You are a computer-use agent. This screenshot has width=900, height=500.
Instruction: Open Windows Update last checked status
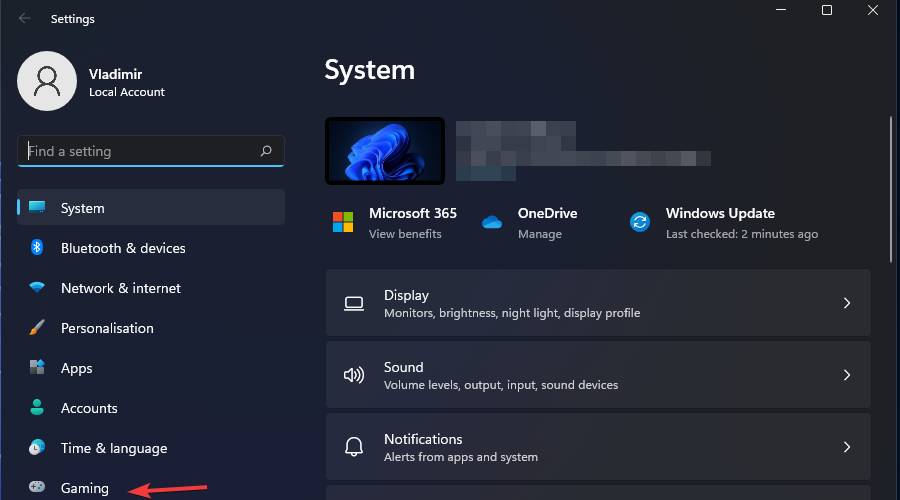point(742,234)
